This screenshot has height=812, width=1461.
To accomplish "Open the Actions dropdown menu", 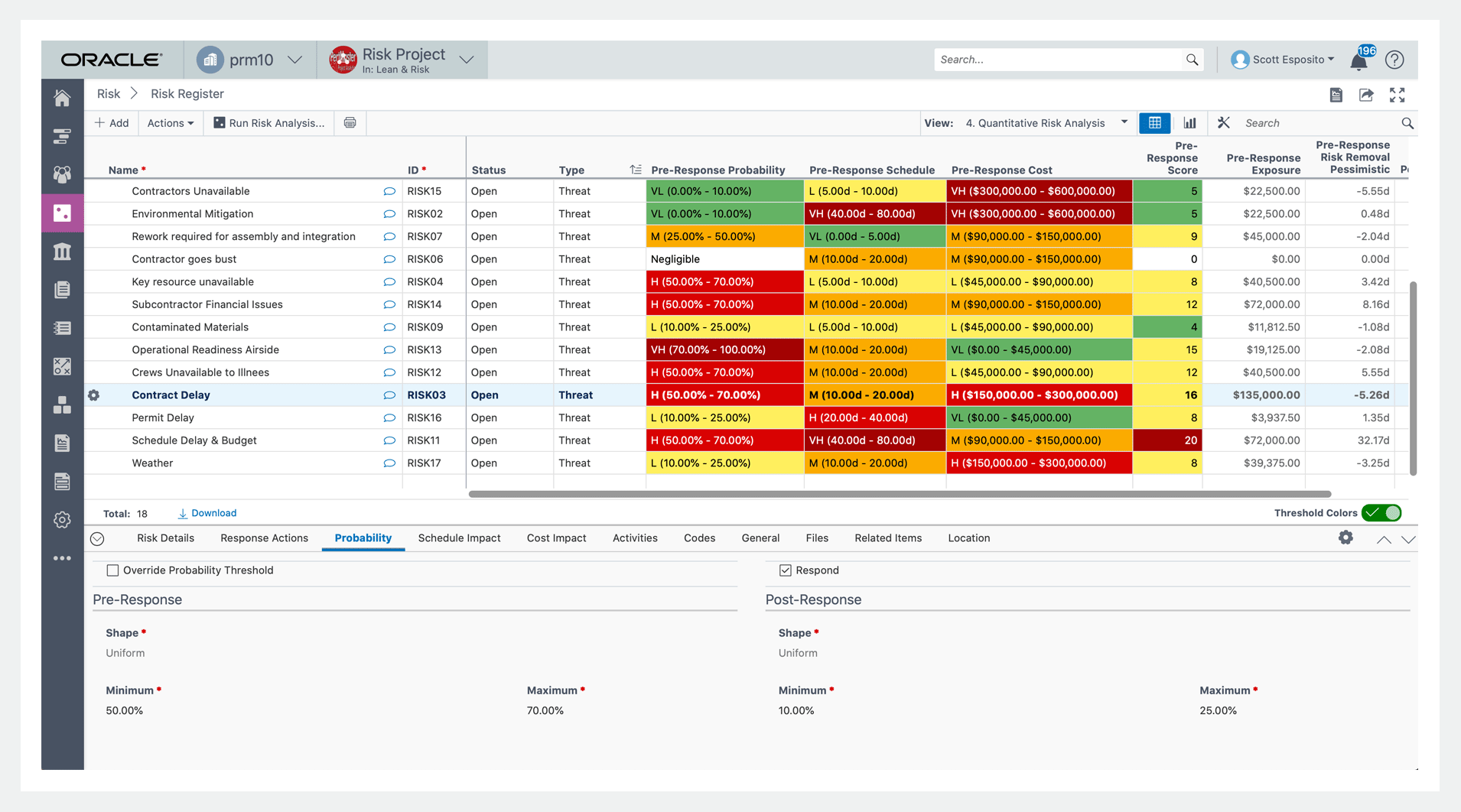I will tap(170, 123).
